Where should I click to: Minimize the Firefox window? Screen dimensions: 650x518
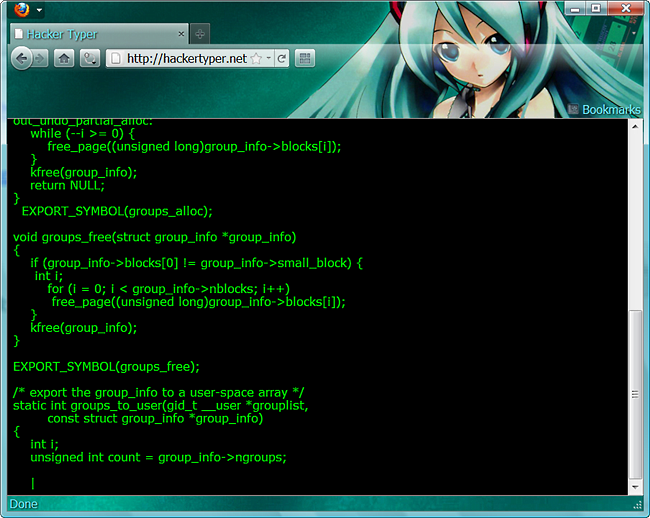pos(575,8)
